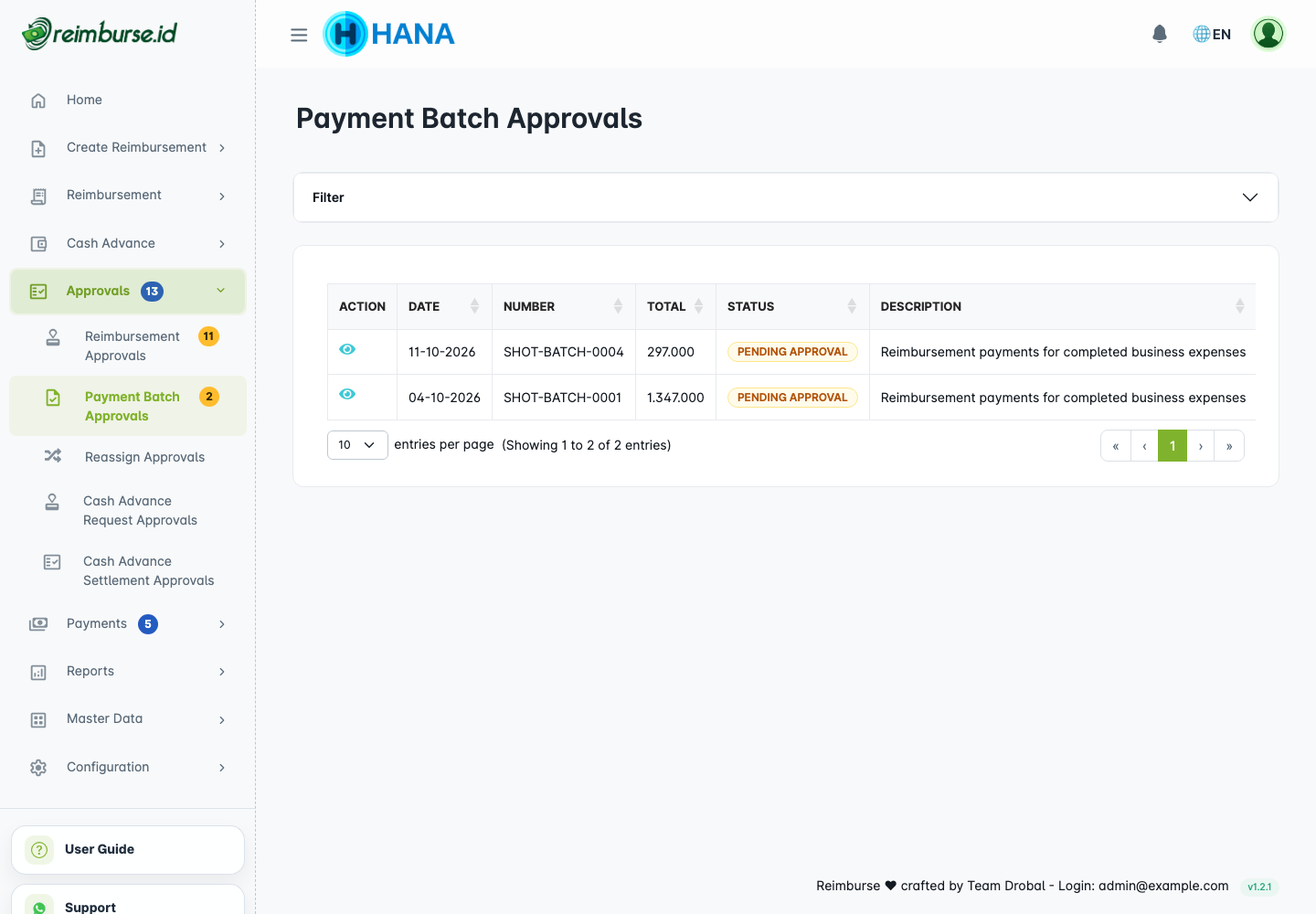1316x914 pixels.
Task: Expand the Payments submenu chevron
Action: [x=222, y=624]
